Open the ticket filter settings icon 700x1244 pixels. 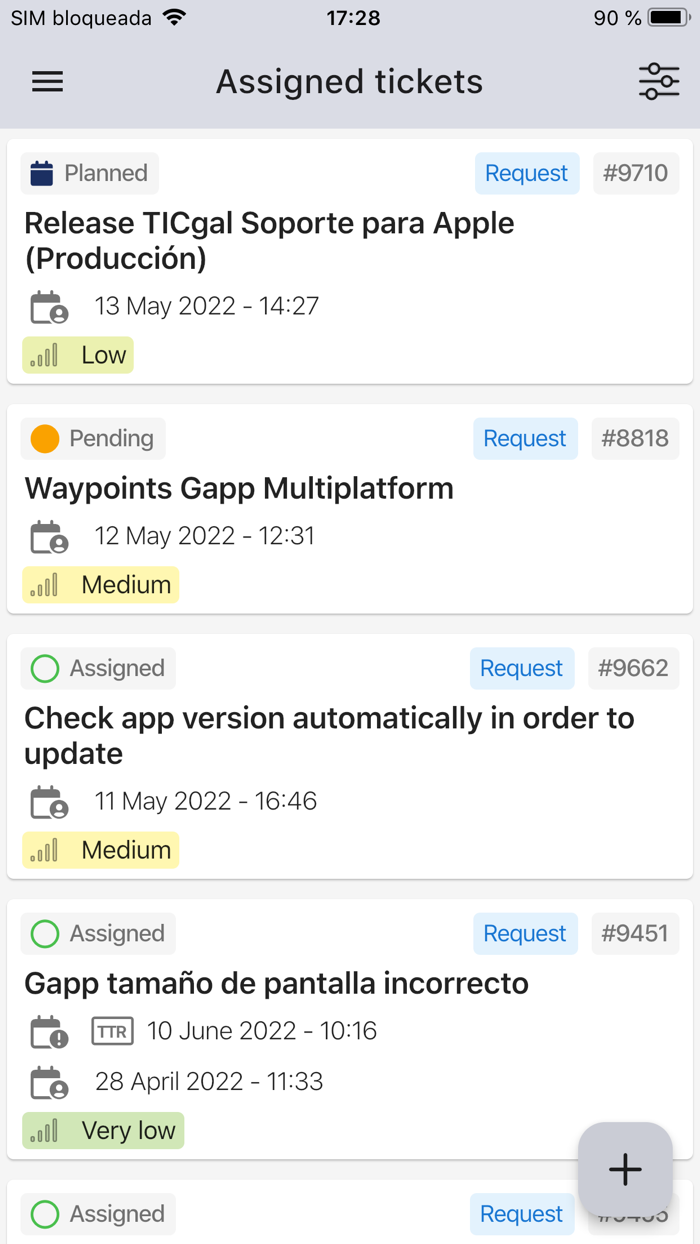click(658, 82)
